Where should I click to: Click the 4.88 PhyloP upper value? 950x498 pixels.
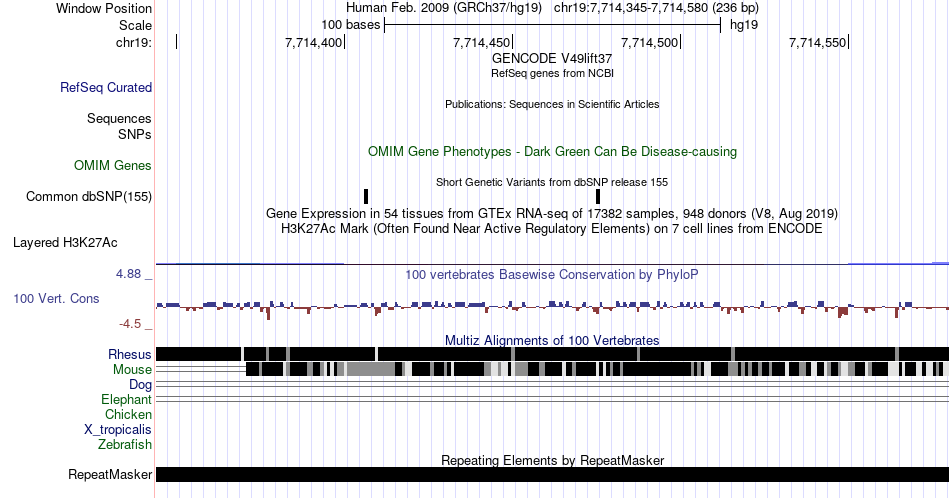coord(128,274)
